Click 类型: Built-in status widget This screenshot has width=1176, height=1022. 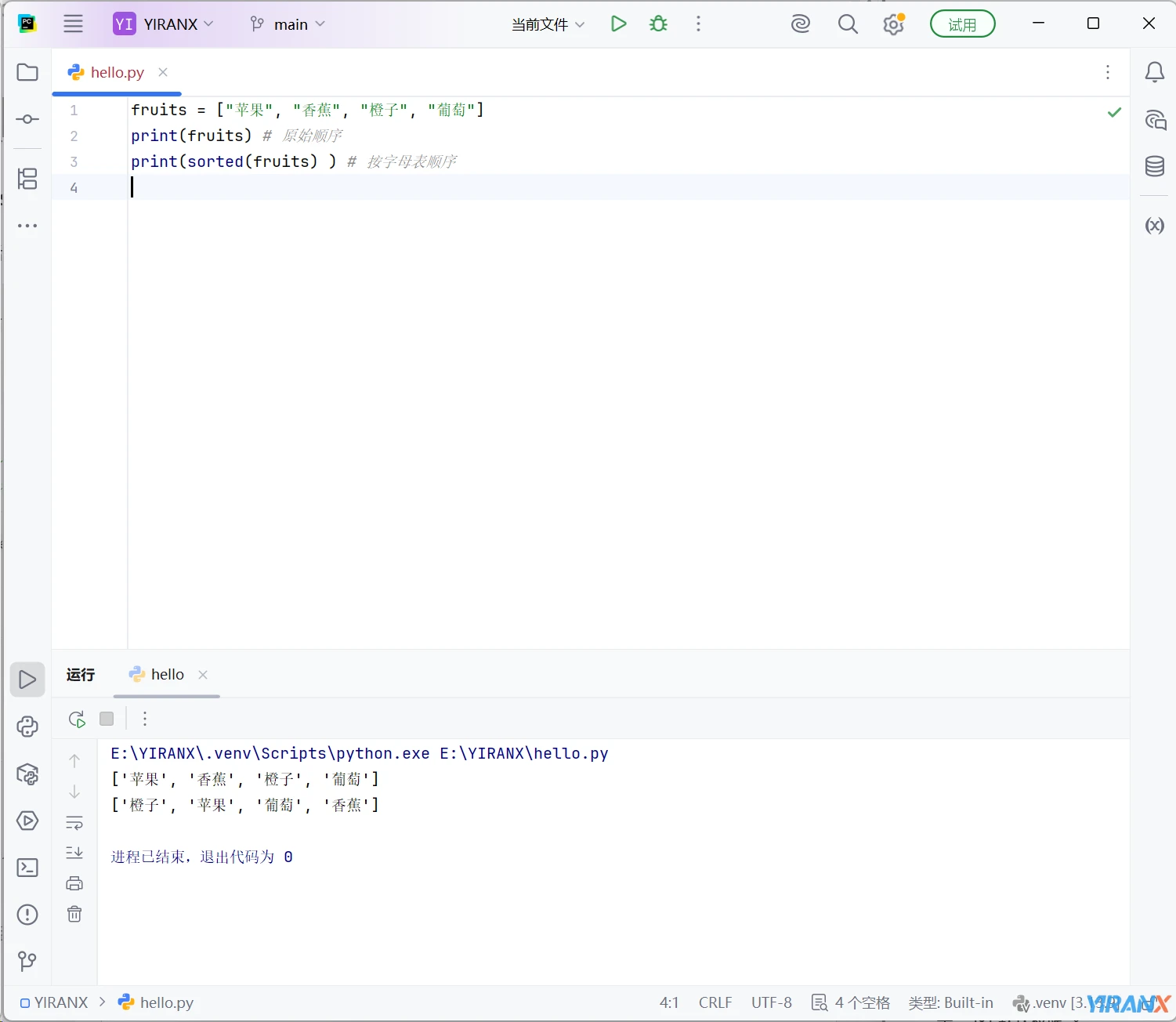pyautogui.click(x=950, y=1002)
